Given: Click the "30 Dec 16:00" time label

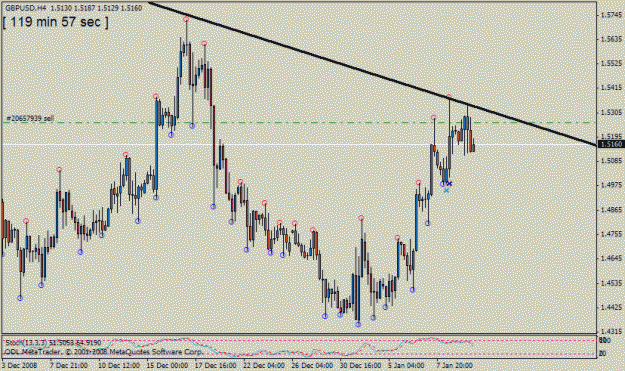Looking at the screenshot, I should tap(361, 365).
